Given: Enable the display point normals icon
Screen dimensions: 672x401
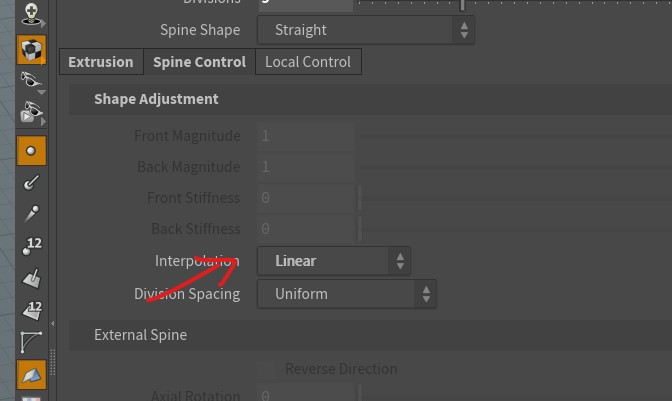Looking at the screenshot, I should click(x=31, y=183).
